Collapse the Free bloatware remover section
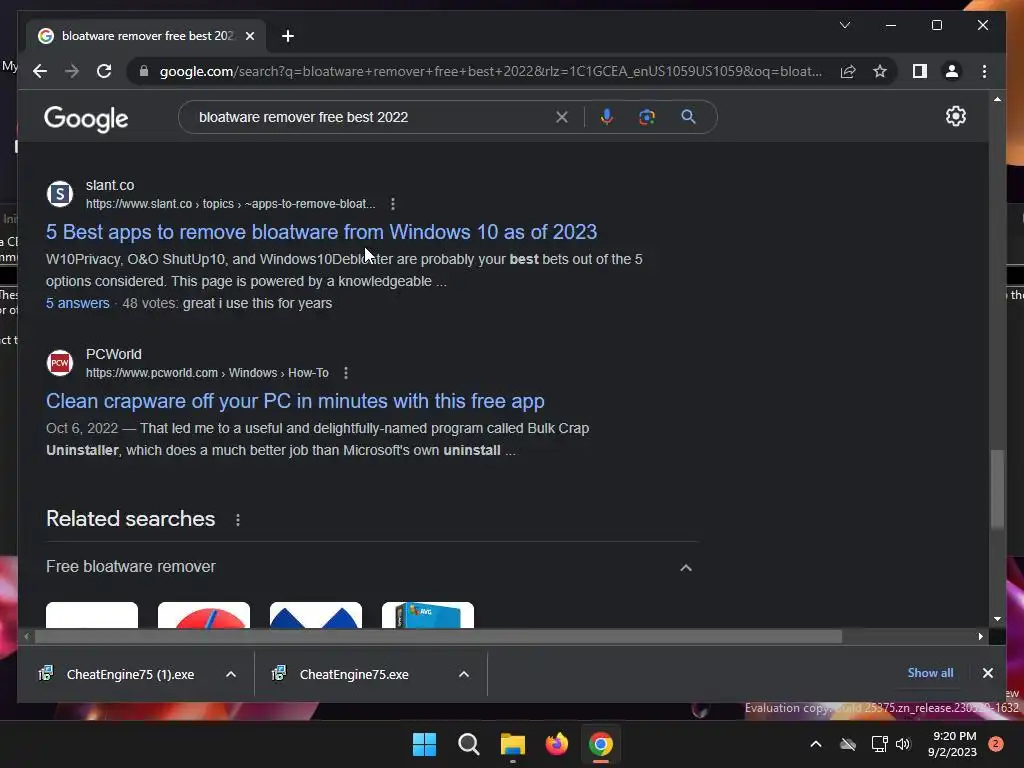Image resolution: width=1024 pixels, height=768 pixels. pos(686,568)
